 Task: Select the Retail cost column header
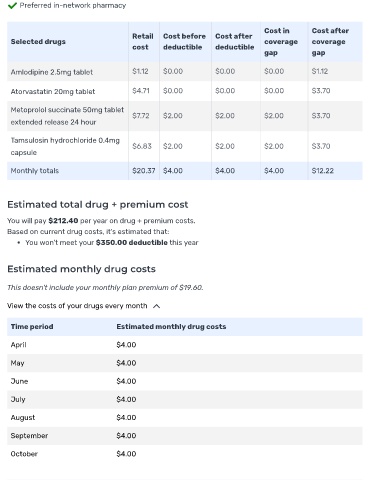[x=143, y=42]
